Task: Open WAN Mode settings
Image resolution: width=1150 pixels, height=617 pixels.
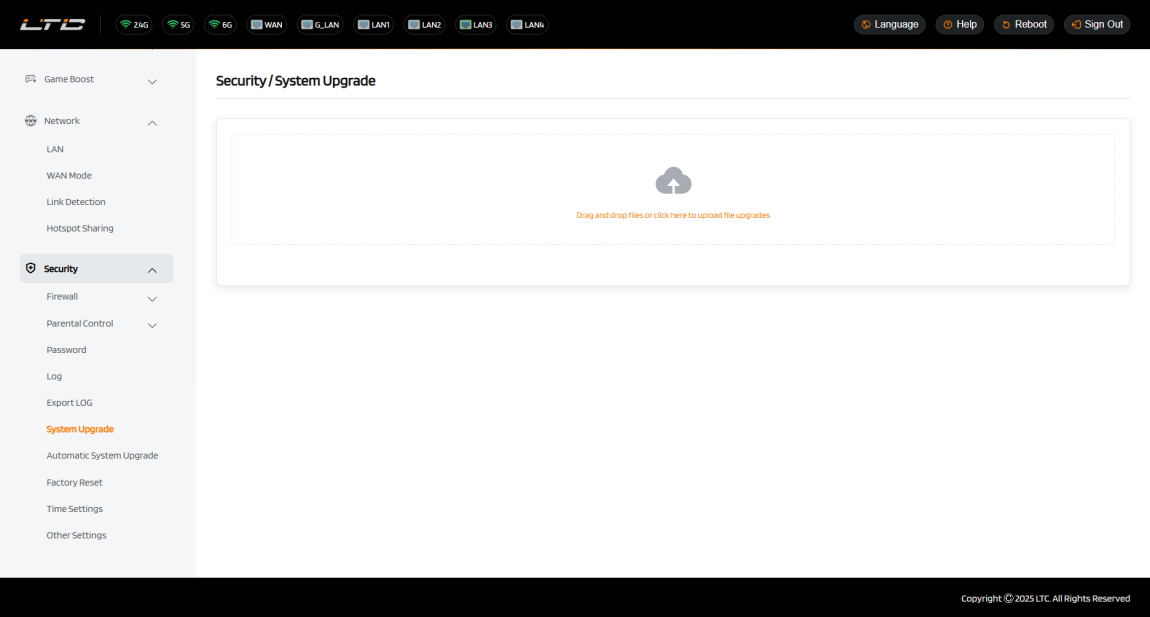Action: pos(69,176)
